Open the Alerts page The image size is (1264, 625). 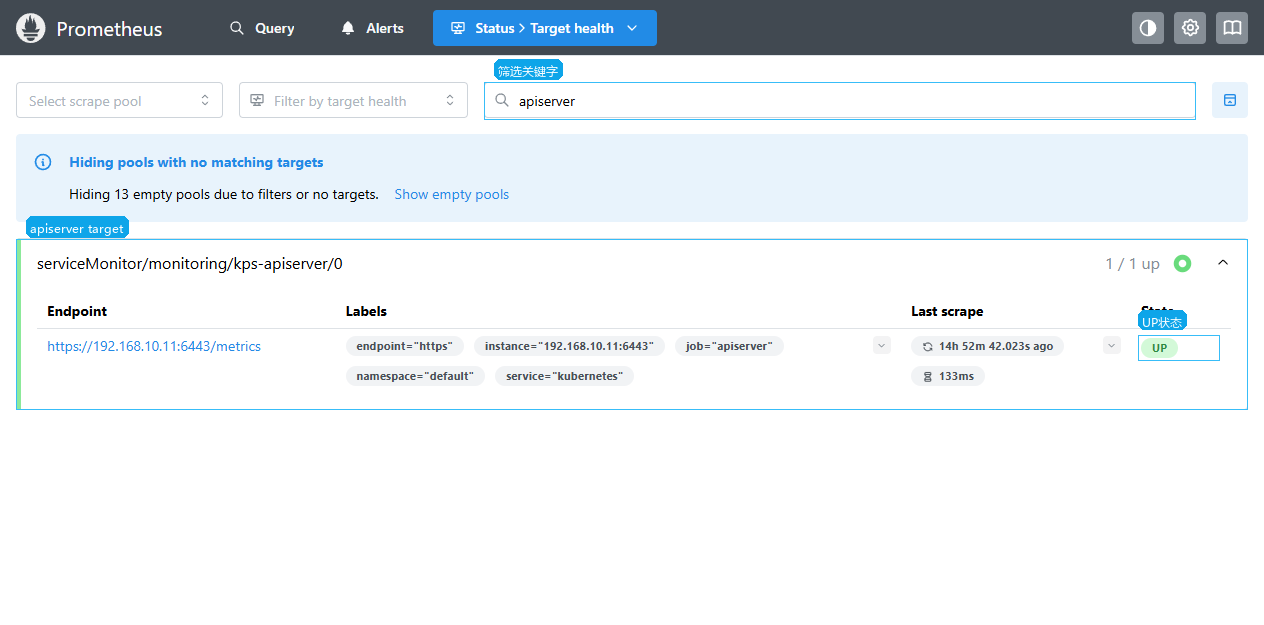[372, 28]
